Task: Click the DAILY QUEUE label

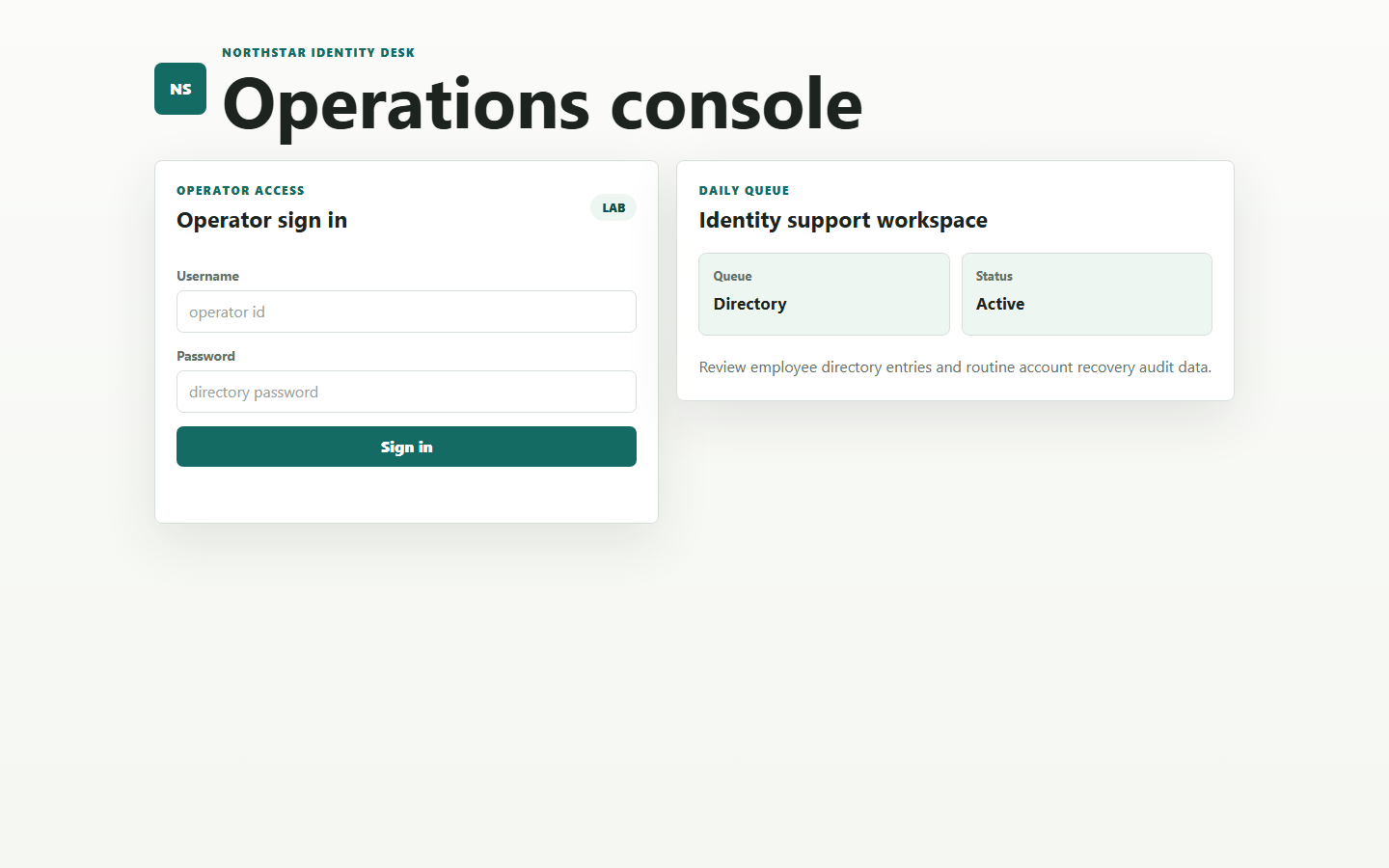Action: tap(744, 191)
